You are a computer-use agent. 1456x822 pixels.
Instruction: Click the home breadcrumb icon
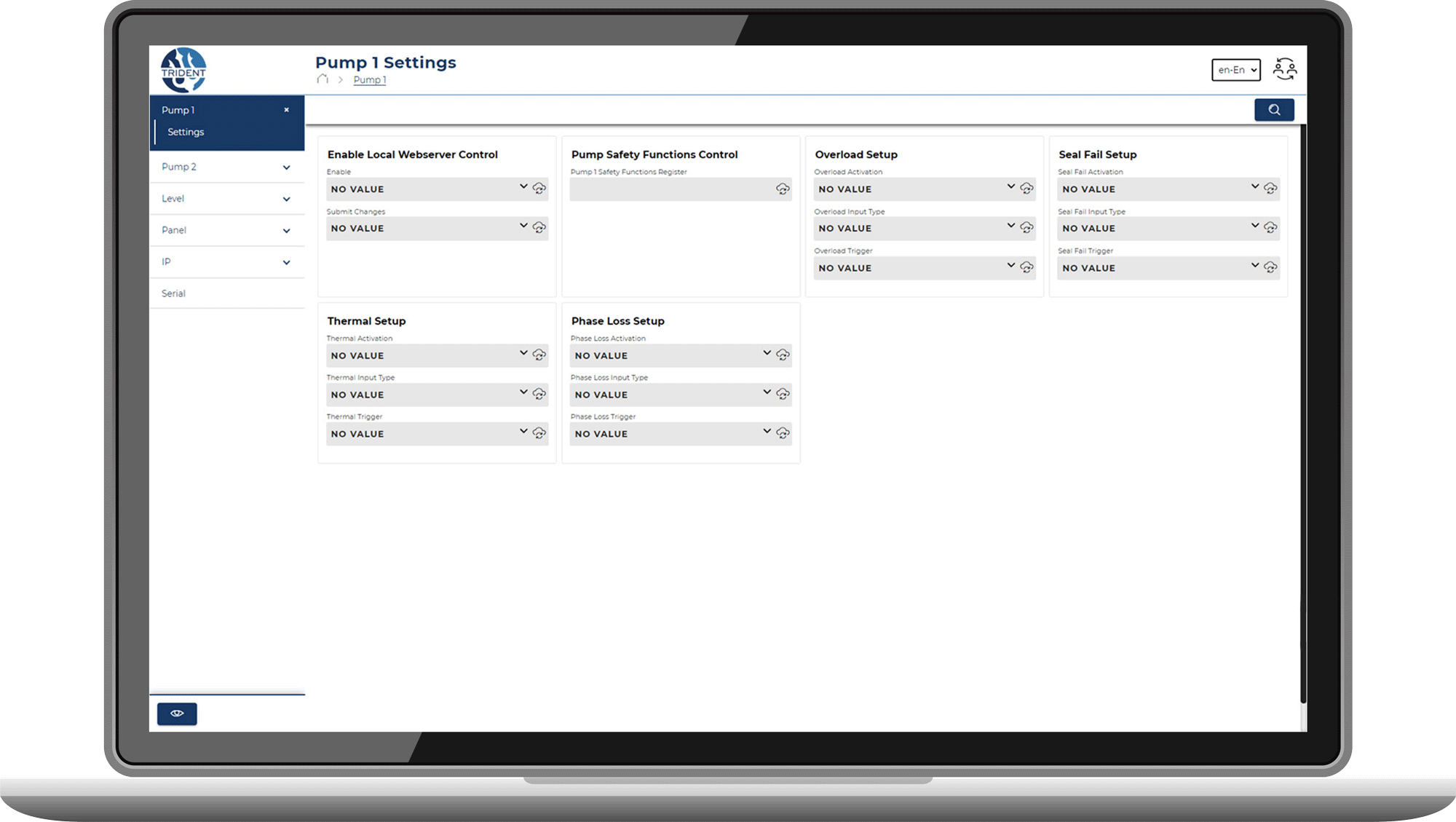pyautogui.click(x=323, y=79)
